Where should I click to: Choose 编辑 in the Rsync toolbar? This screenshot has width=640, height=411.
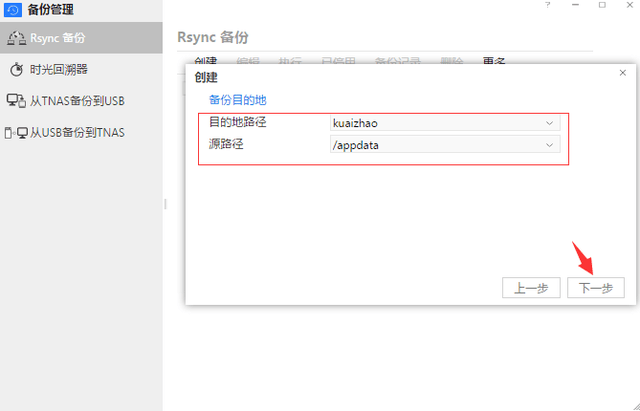coord(248,62)
